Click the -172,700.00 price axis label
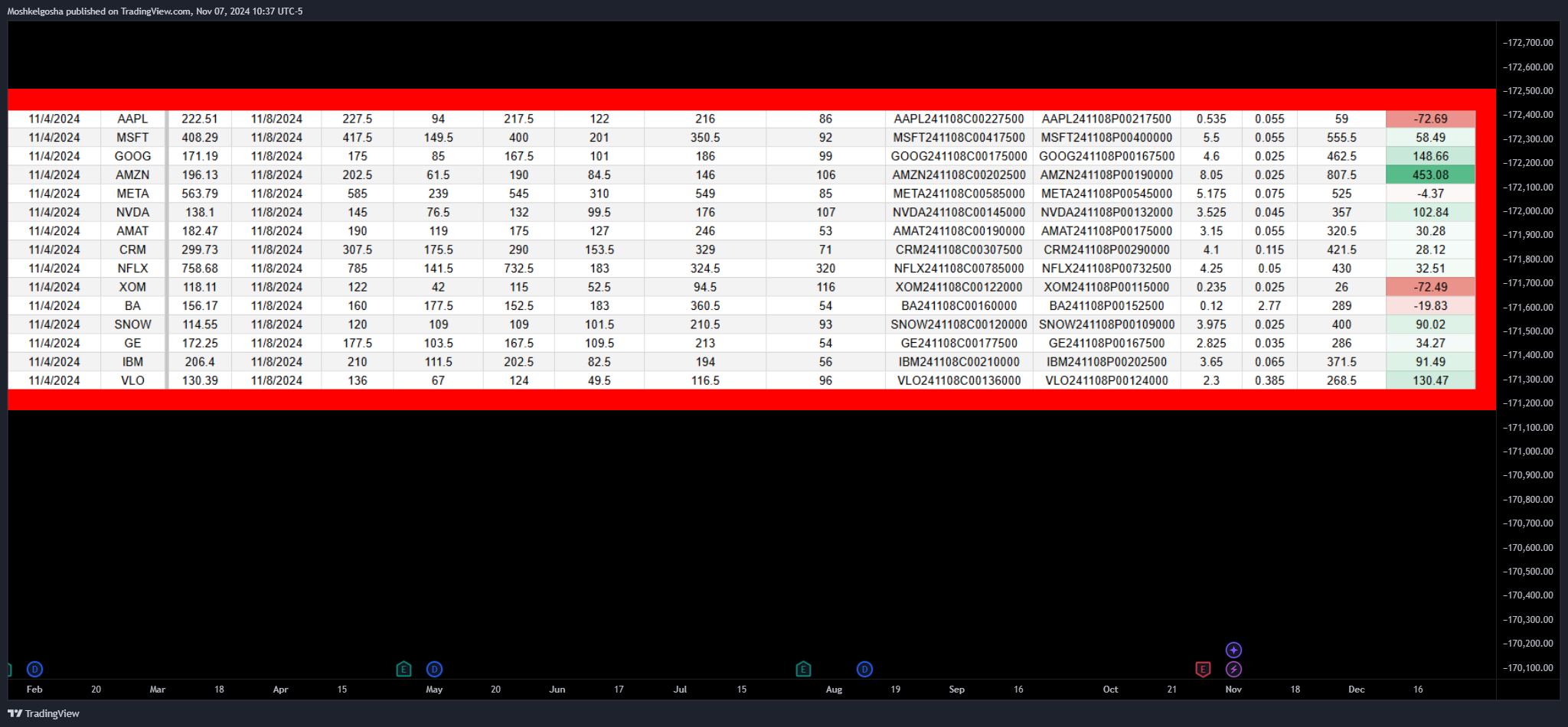 coord(1528,43)
